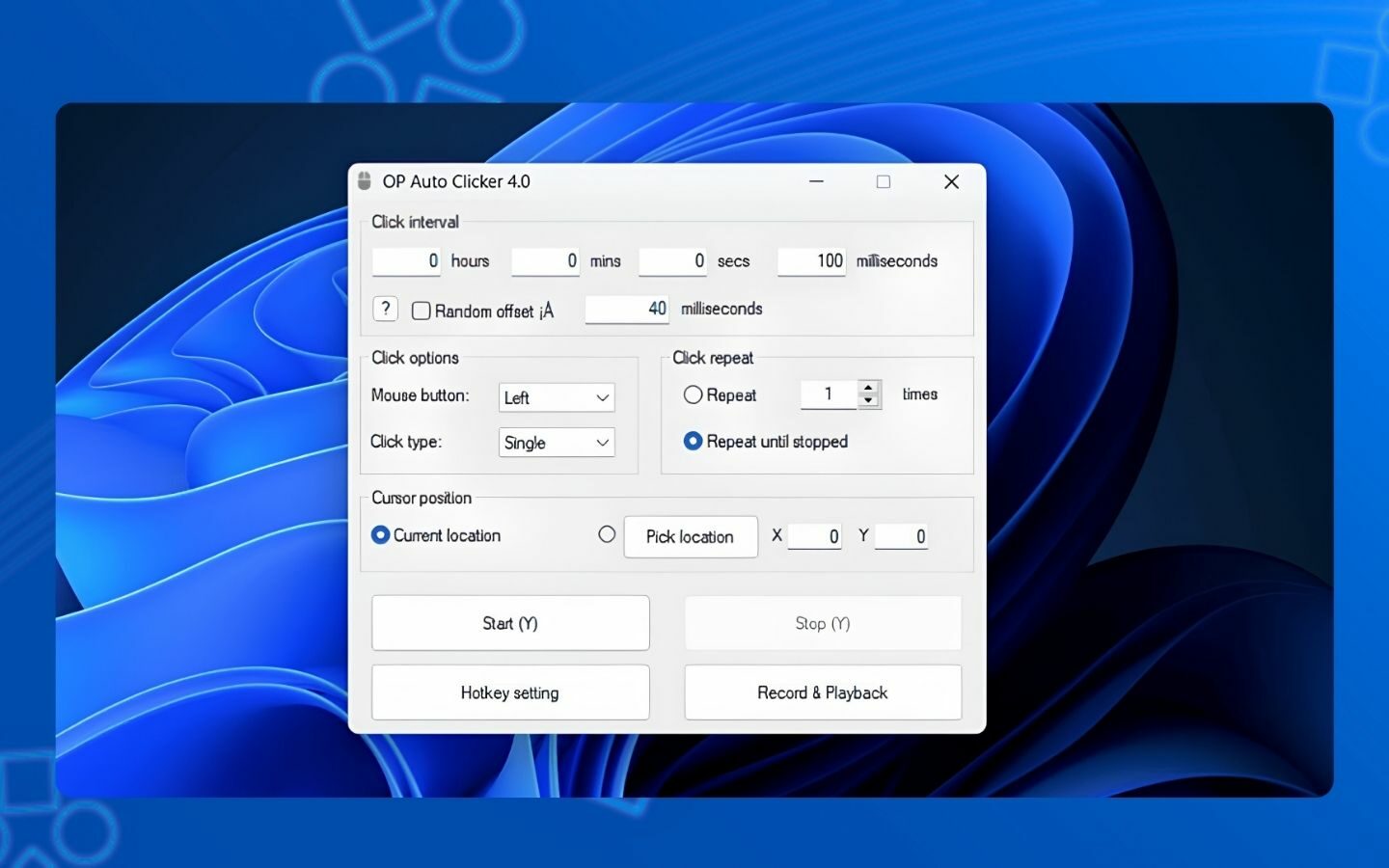Select Repeat until stopped option
This screenshot has width=1389, height=868.
click(693, 441)
